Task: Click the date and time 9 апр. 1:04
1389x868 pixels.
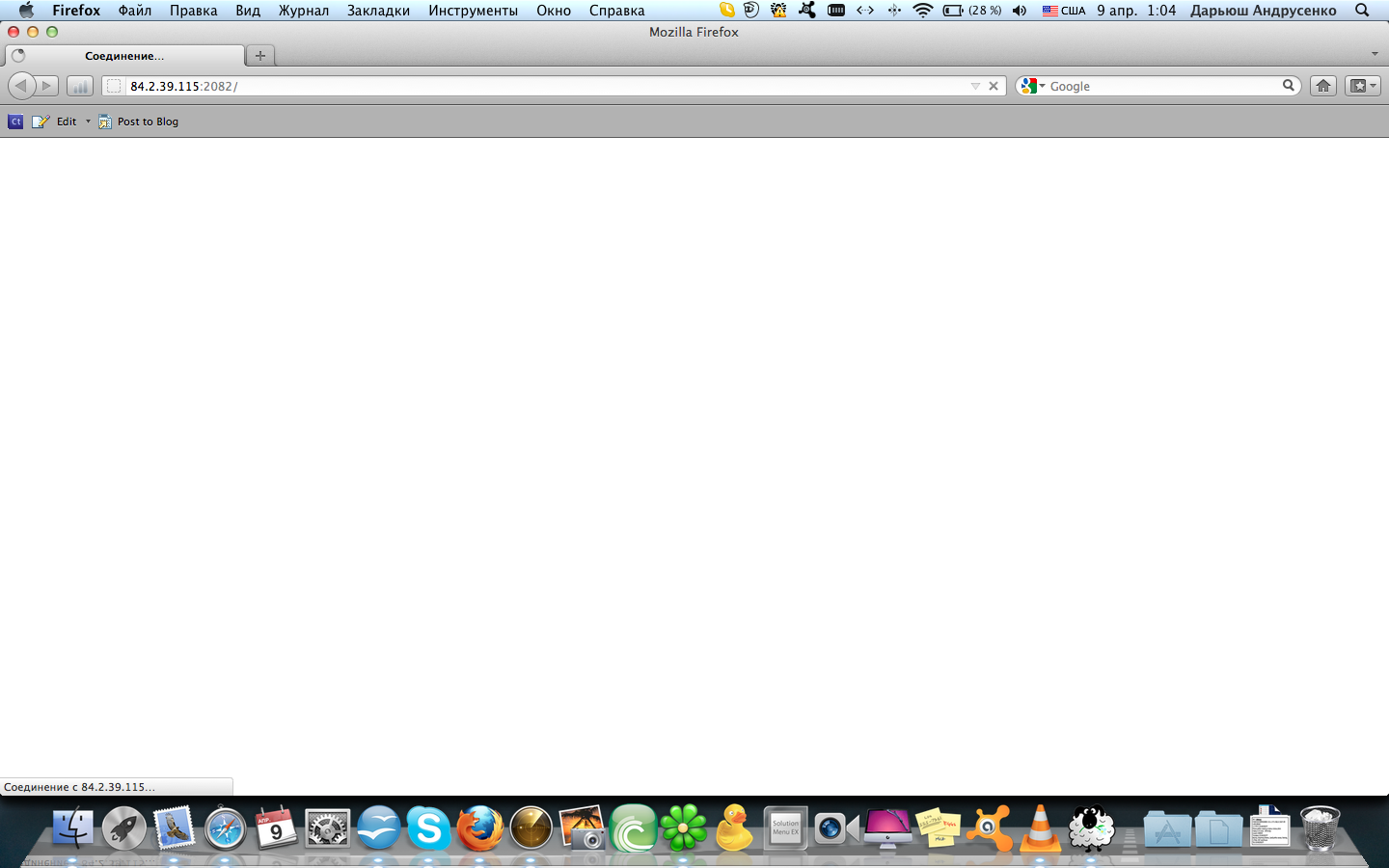Action: pyautogui.click(x=1136, y=11)
